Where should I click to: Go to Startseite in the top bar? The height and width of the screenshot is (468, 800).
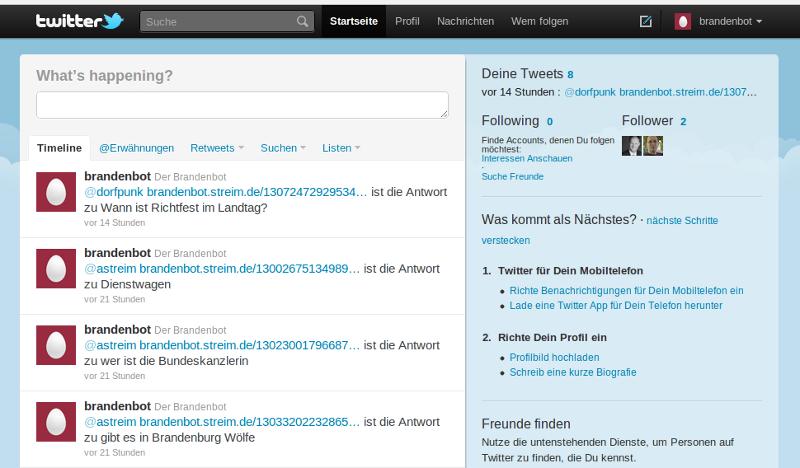(354, 21)
